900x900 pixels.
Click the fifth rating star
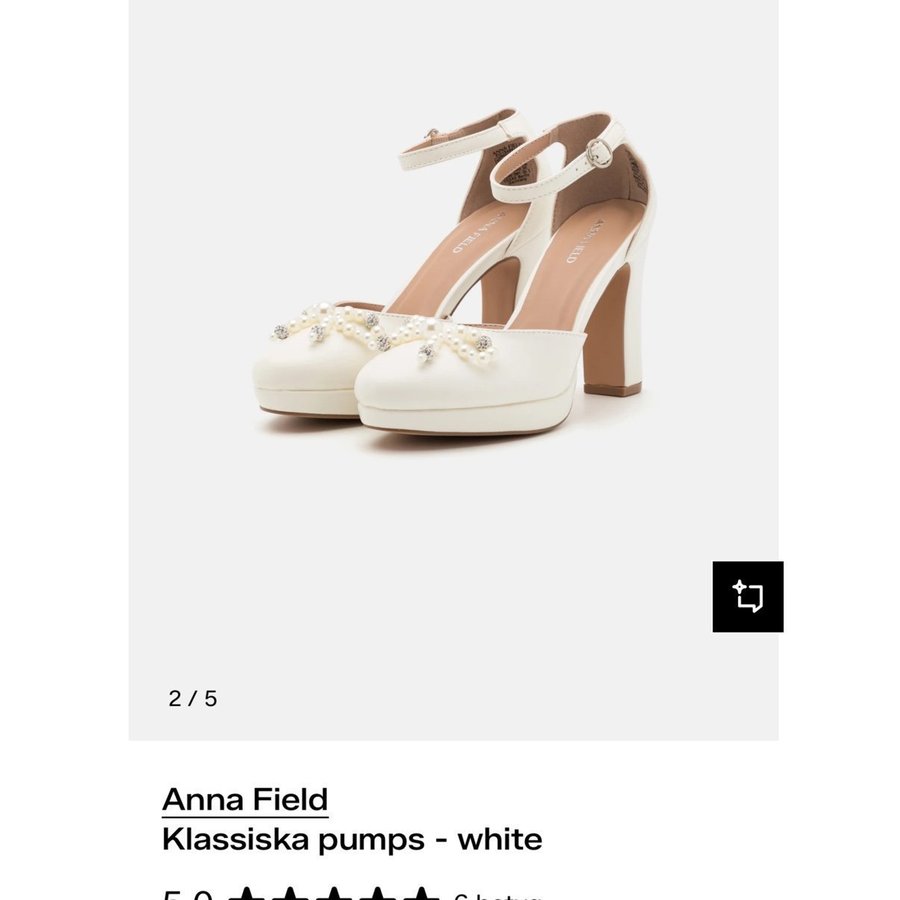tap(421, 893)
